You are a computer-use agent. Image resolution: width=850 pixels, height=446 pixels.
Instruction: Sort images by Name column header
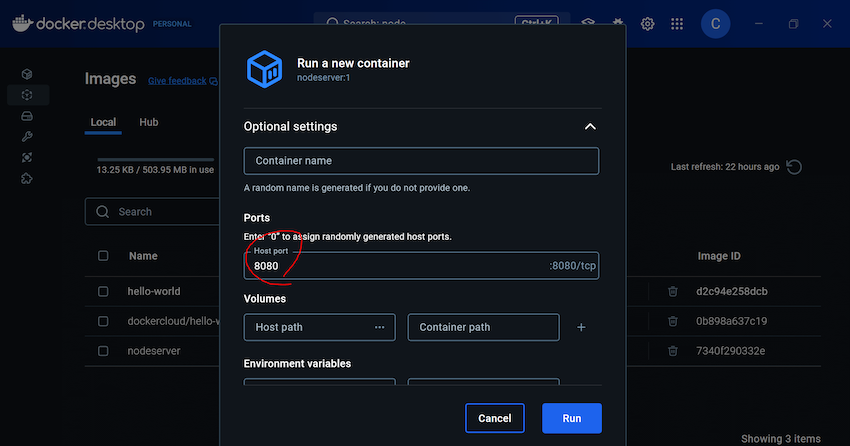tap(143, 256)
